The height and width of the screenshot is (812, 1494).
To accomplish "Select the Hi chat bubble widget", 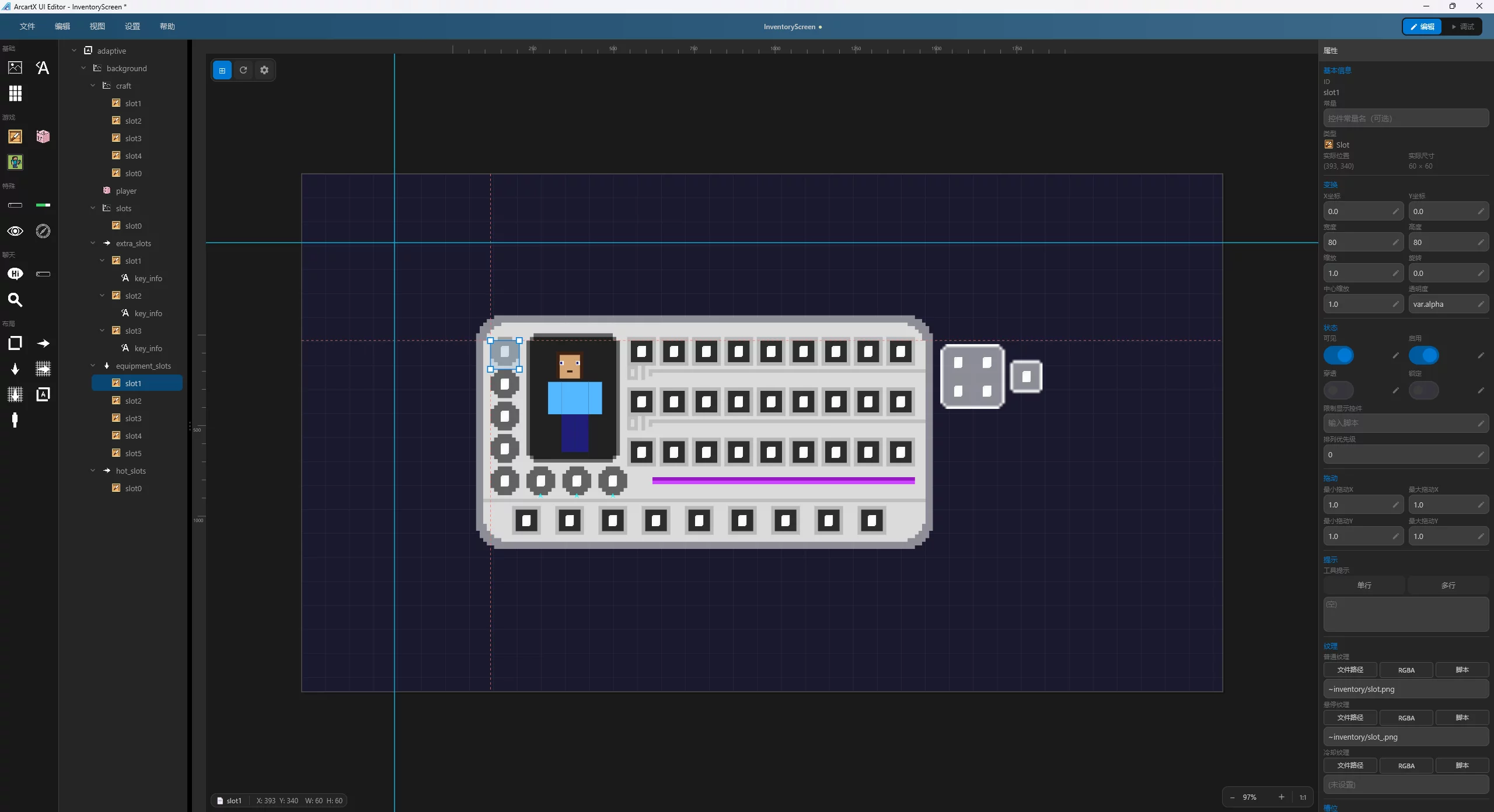I will [x=15, y=274].
